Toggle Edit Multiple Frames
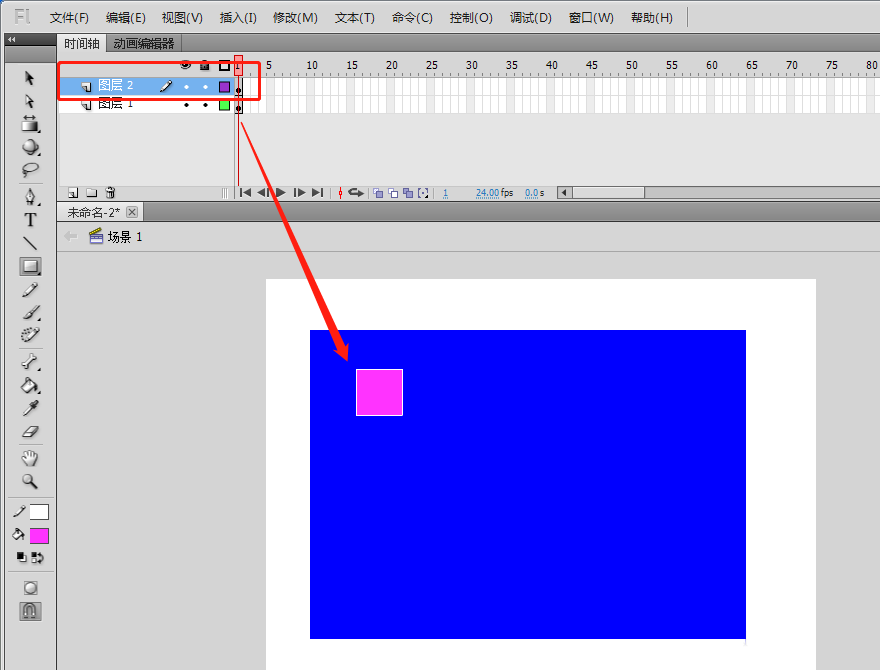The width and height of the screenshot is (880, 670). (x=408, y=193)
